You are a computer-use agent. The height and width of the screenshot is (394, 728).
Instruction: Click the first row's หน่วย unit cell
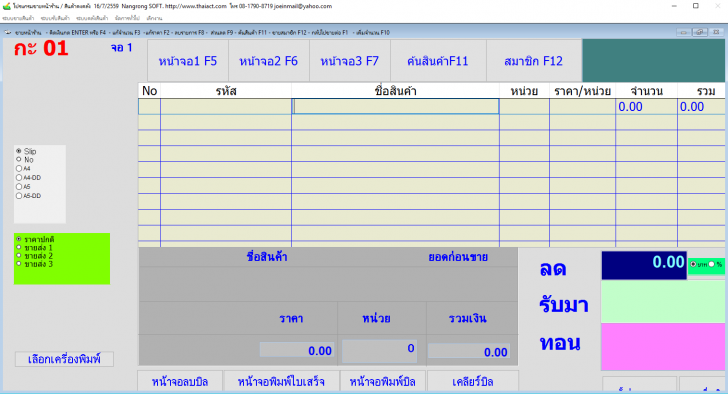click(524, 106)
